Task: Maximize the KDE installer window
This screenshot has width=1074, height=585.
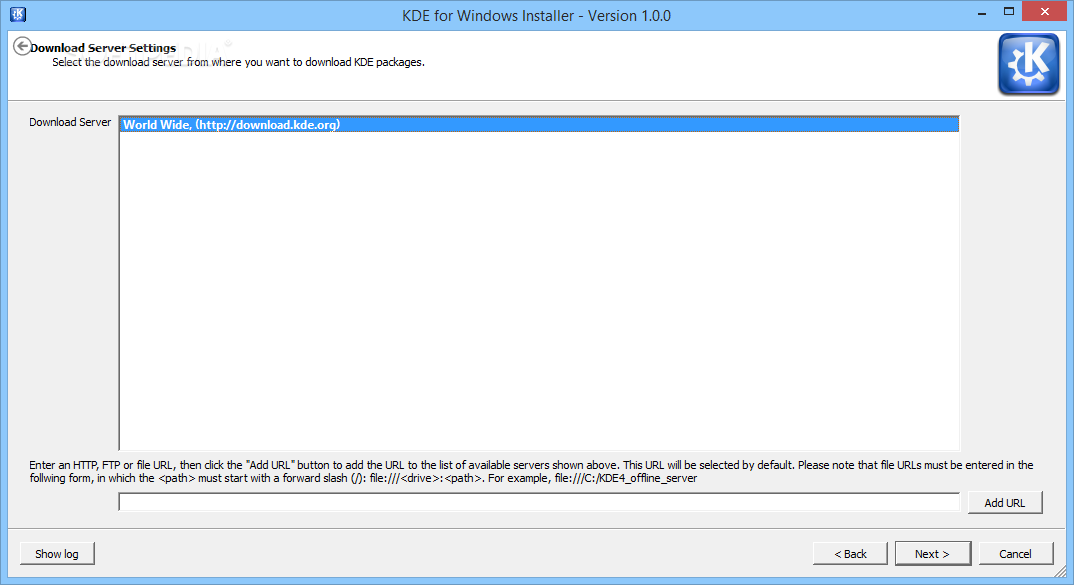Action: pos(1008,12)
